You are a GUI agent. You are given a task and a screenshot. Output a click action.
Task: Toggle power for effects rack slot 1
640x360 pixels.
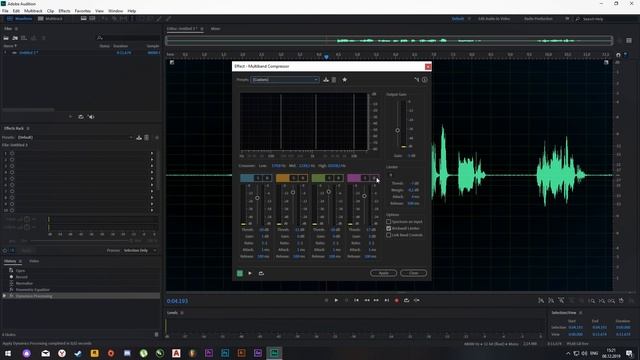pyautogui.click(x=12, y=153)
